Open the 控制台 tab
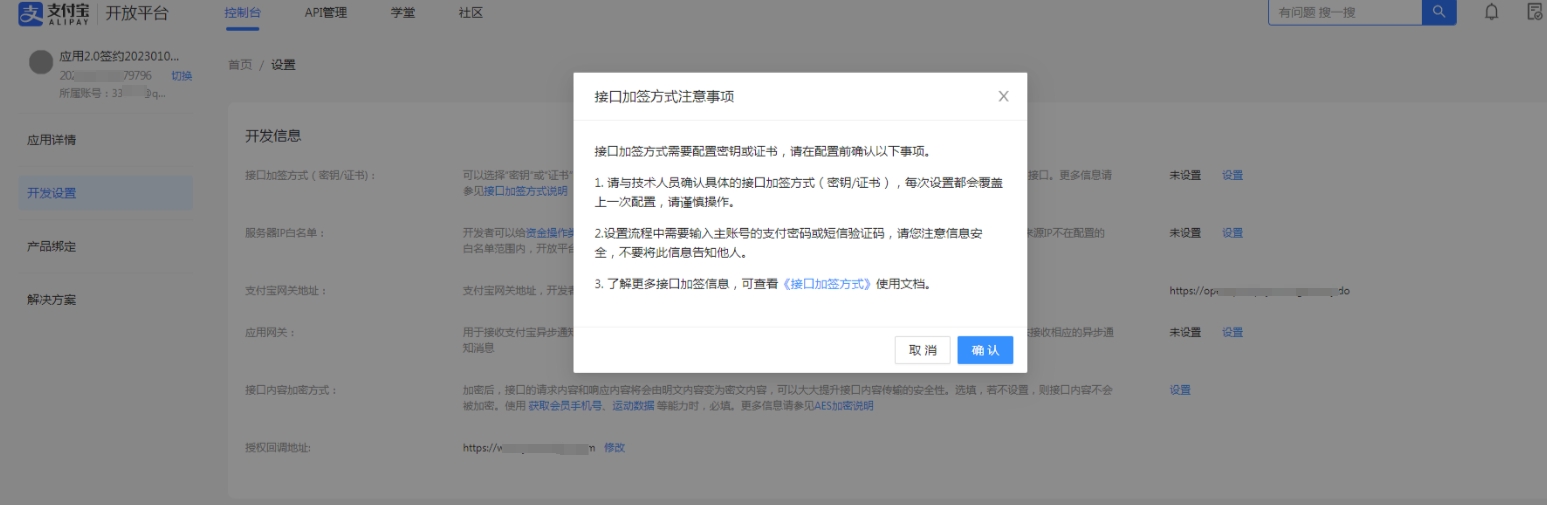This screenshot has width=1547, height=505. click(242, 12)
